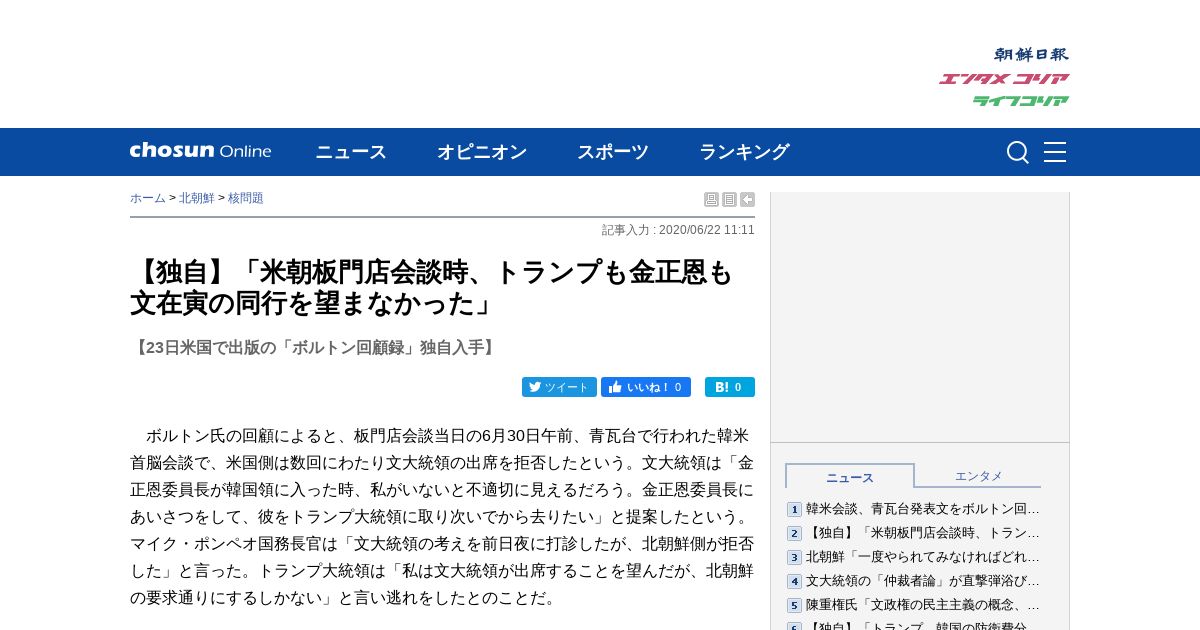The height and width of the screenshot is (630, 1200).
Task: Click the print article icon
Action: (x=711, y=199)
